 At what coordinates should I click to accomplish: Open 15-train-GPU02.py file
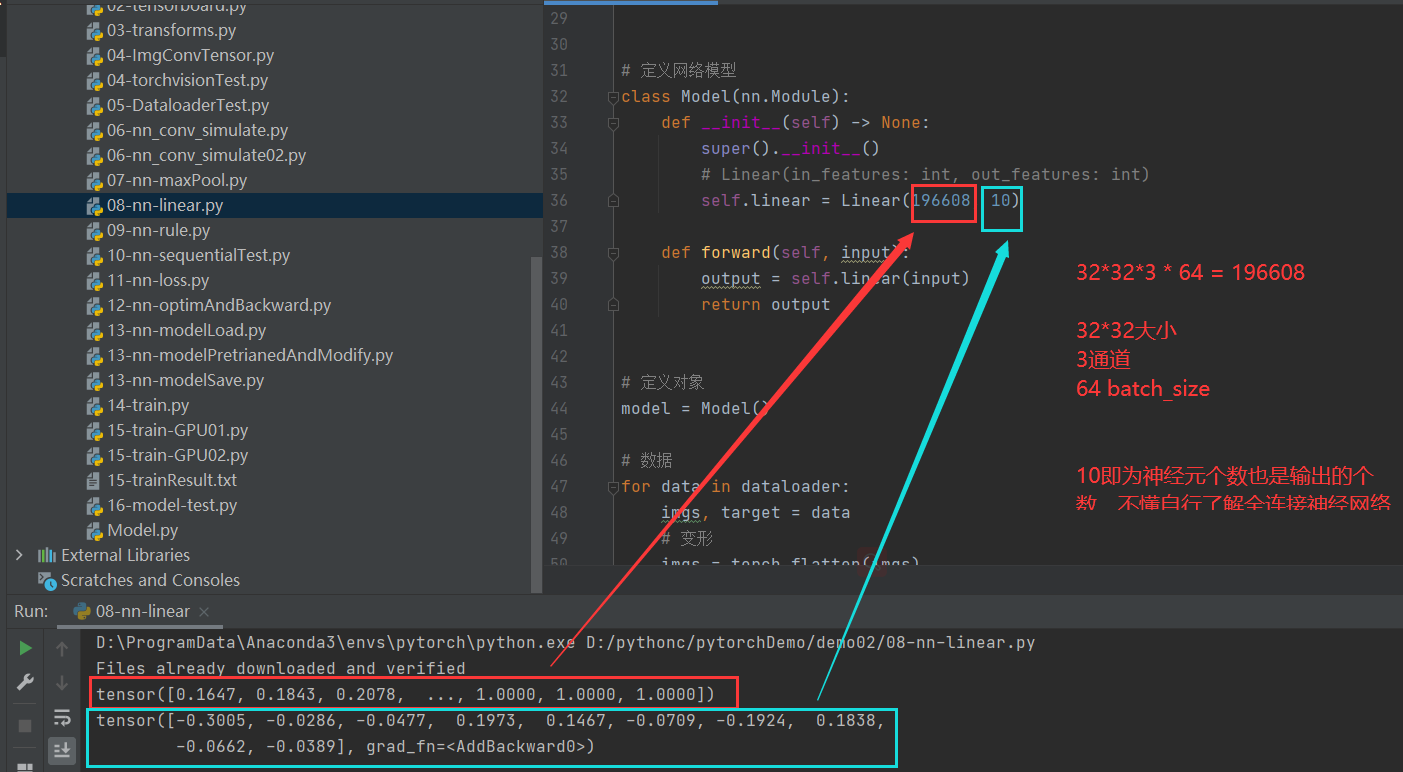click(177, 455)
